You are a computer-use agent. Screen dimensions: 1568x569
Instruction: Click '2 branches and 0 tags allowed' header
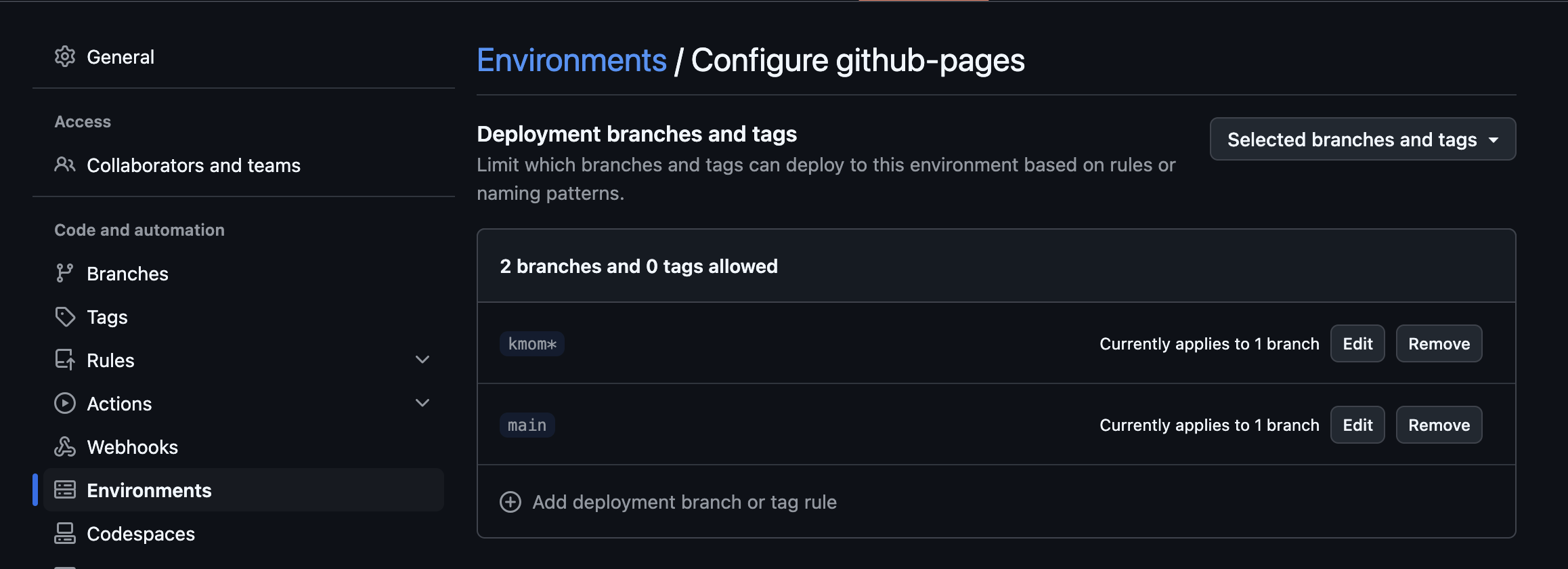coord(638,266)
